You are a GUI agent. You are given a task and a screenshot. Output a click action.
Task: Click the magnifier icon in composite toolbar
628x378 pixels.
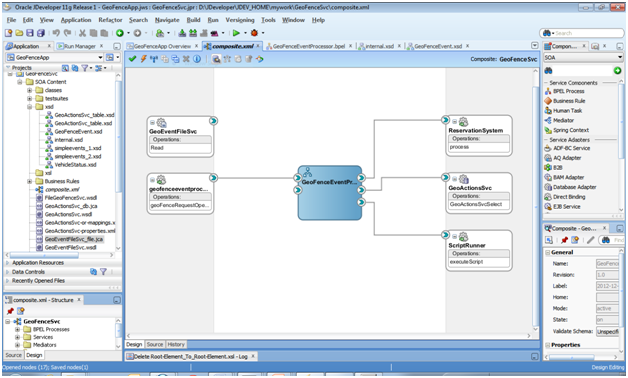[216, 59]
